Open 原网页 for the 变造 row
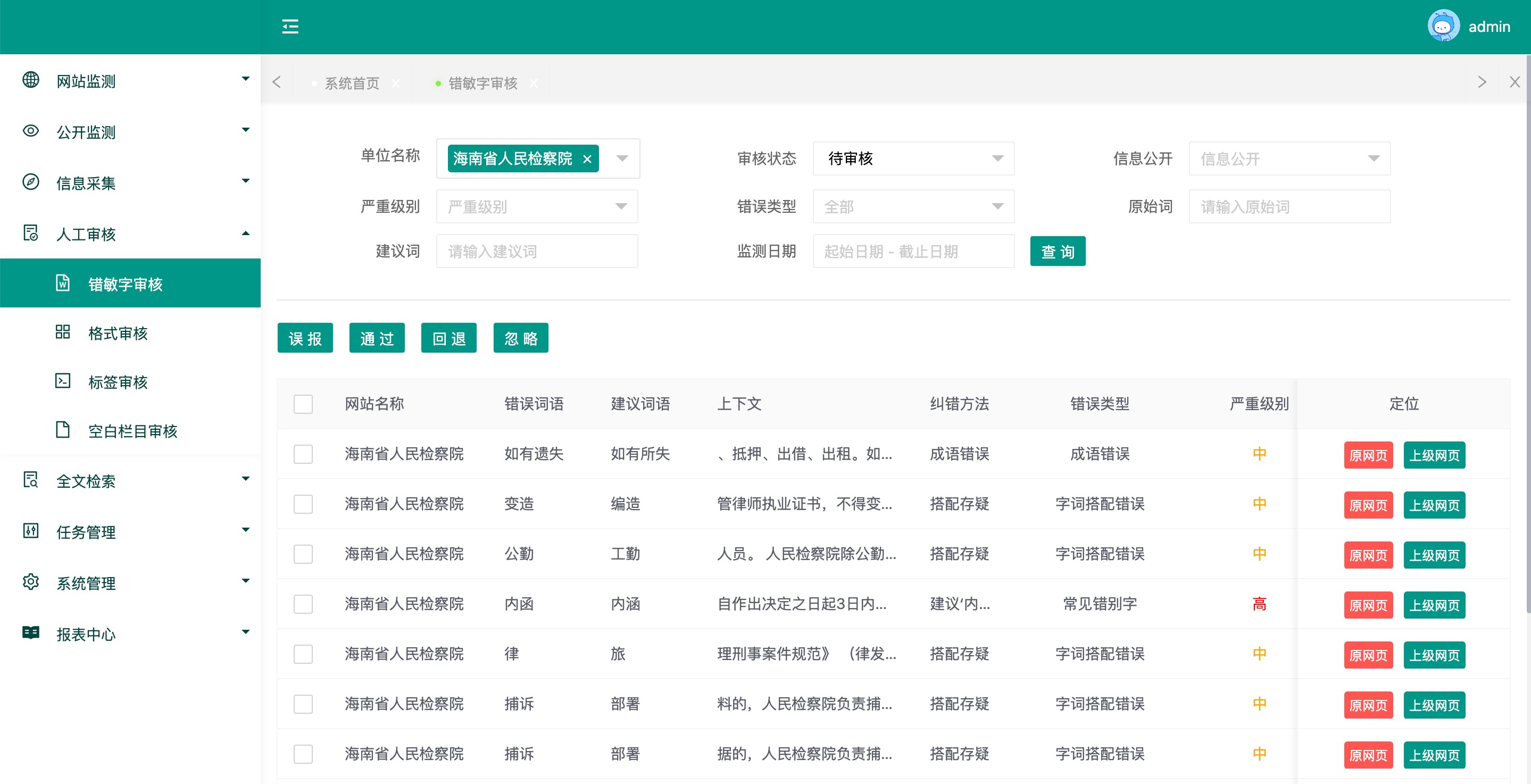Viewport: 1531px width, 784px height. [1369, 505]
